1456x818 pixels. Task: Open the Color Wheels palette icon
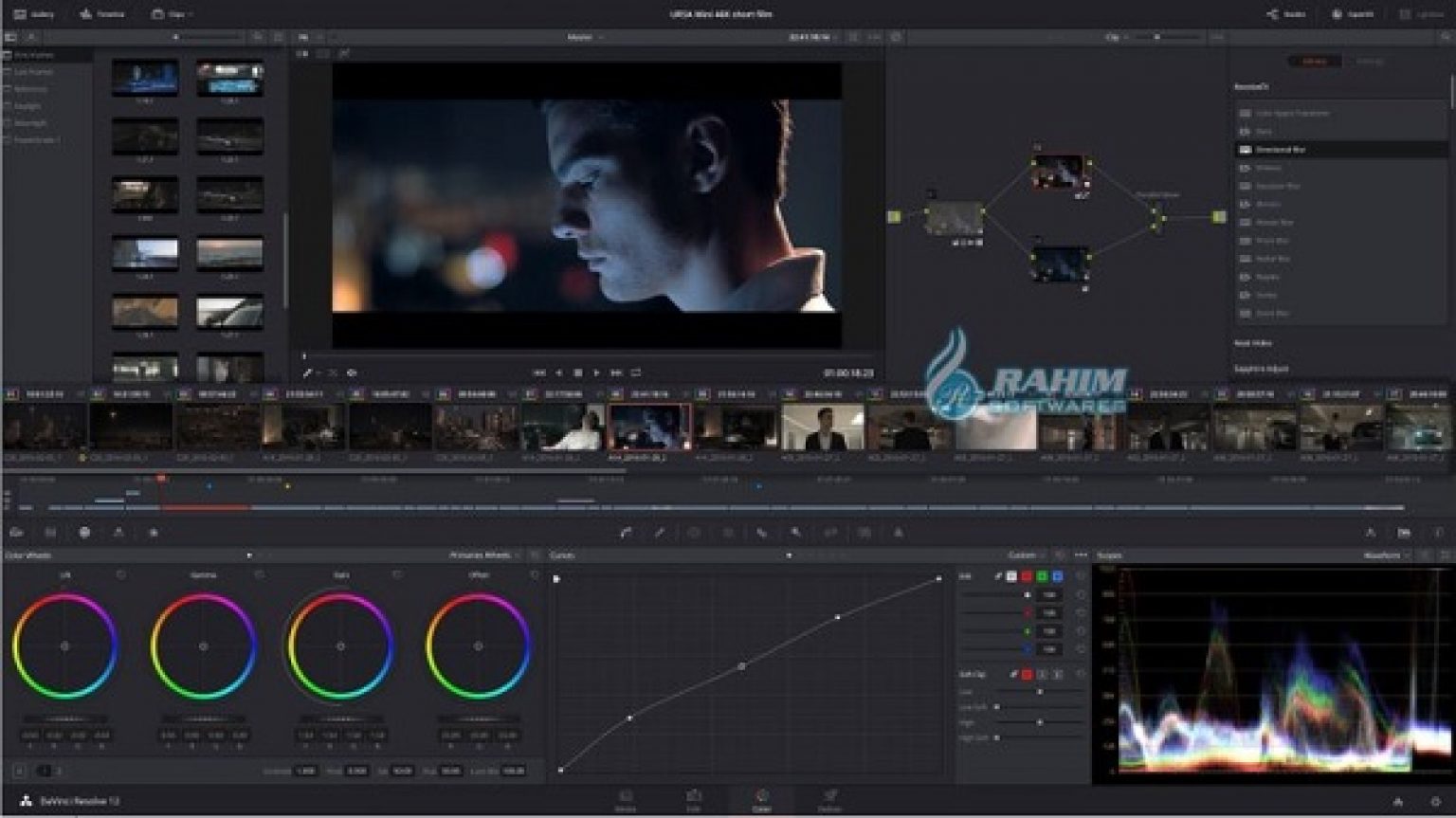click(x=84, y=533)
